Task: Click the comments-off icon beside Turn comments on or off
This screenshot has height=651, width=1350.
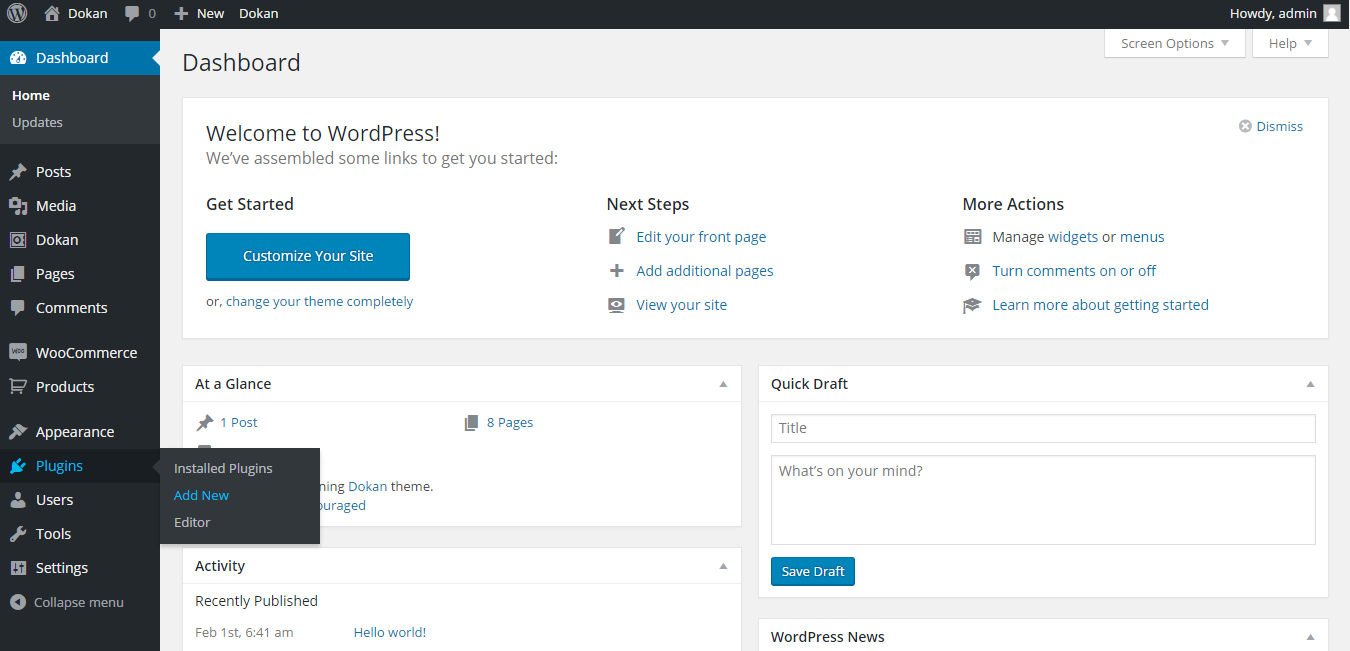Action: [x=972, y=271]
